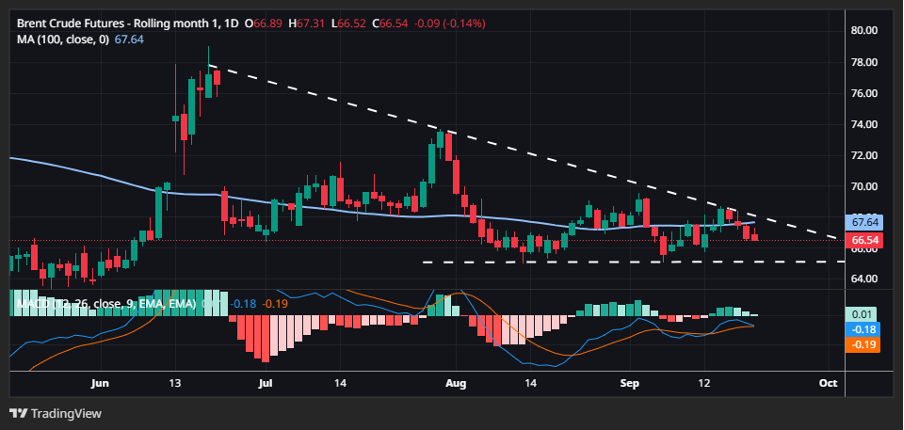Click the Aug label on the time axis
The width and height of the screenshot is (904, 430).
(x=456, y=383)
